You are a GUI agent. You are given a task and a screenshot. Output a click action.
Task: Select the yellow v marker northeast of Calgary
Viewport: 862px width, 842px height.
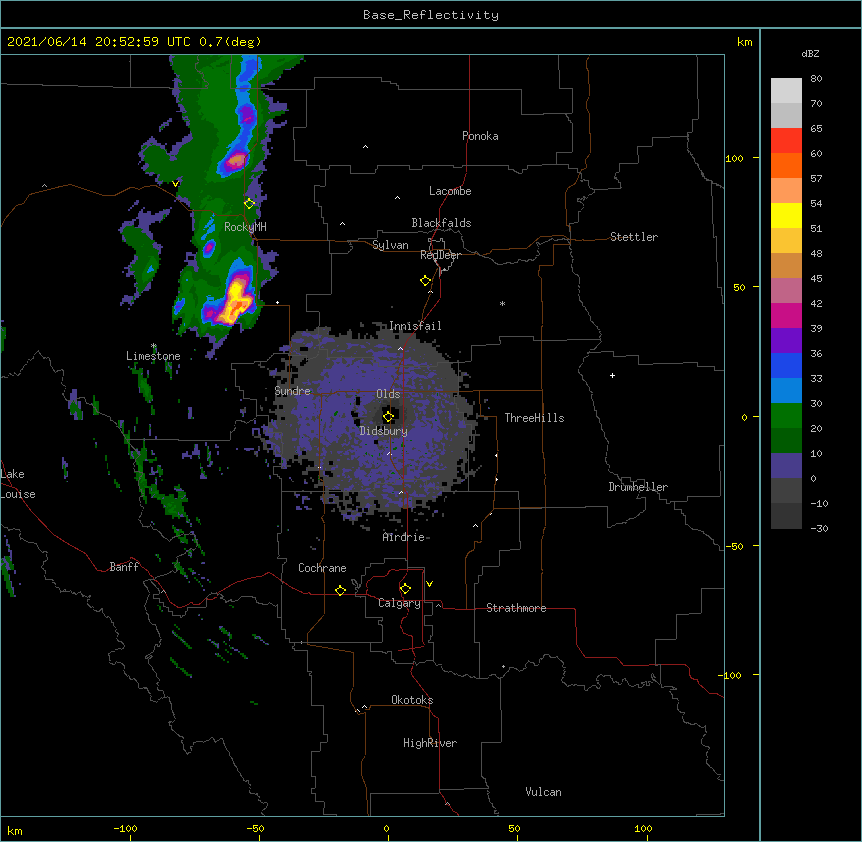pos(429,584)
